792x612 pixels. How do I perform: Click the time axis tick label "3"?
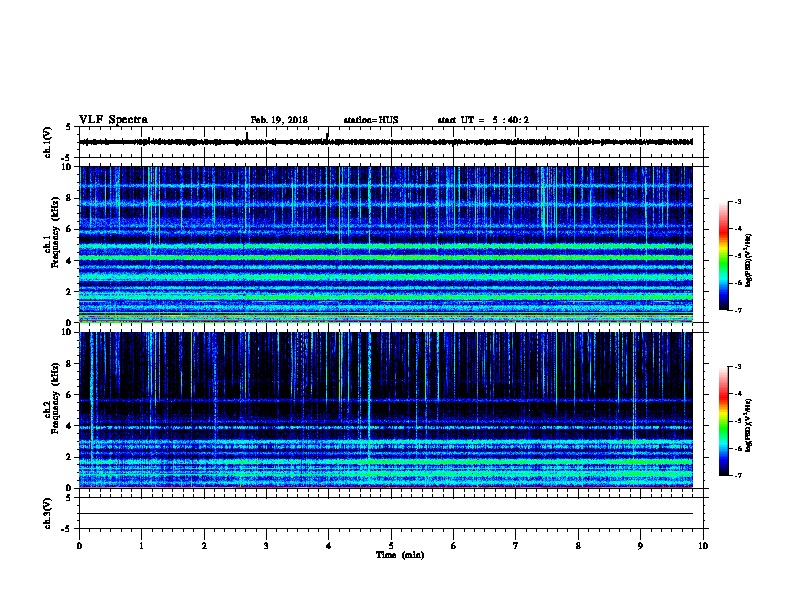point(266,546)
